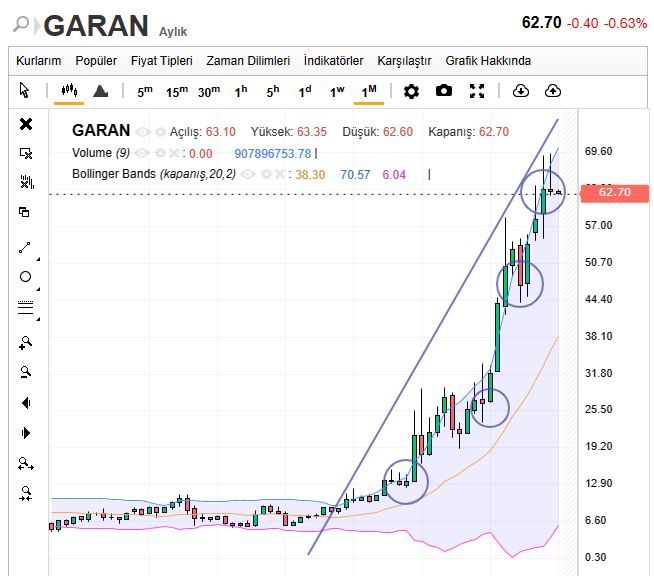Image resolution: width=654 pixels, height=576 pixels.
Task: Open the Karşılaştır menu
Action: click(x=404, y=61)
